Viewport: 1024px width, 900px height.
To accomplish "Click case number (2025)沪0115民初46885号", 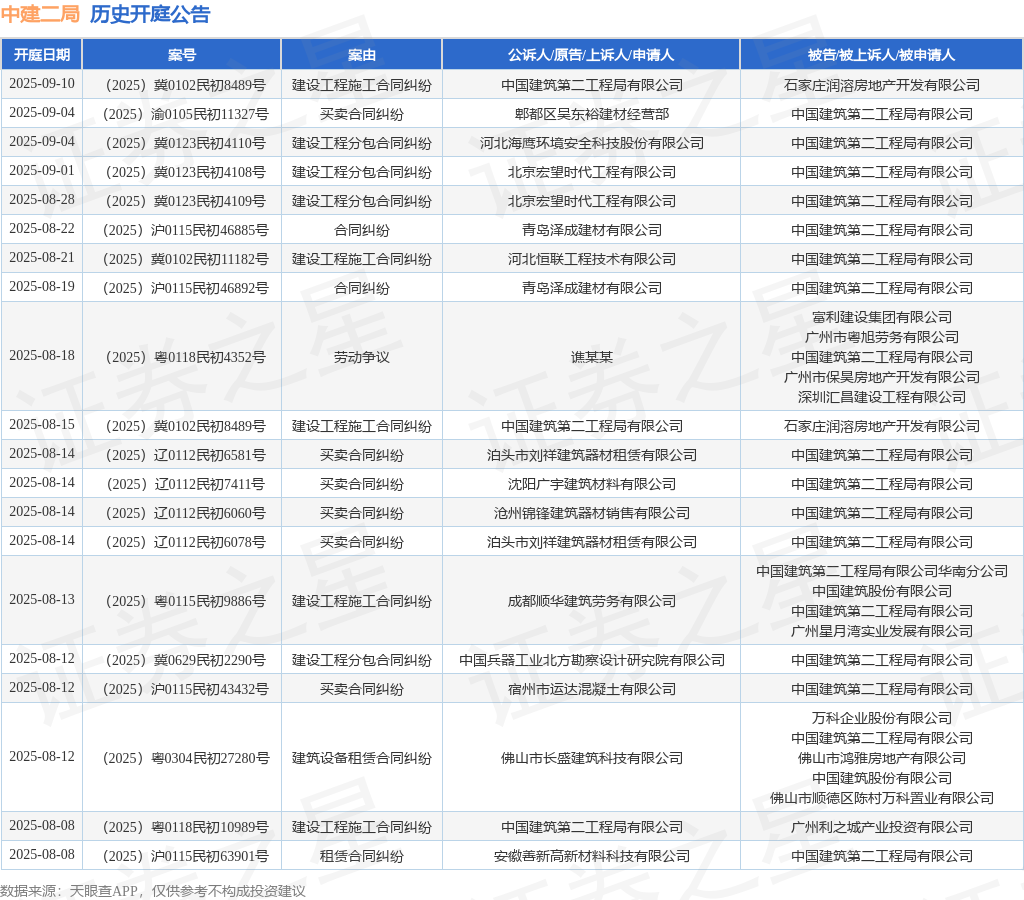I will 185,231.
